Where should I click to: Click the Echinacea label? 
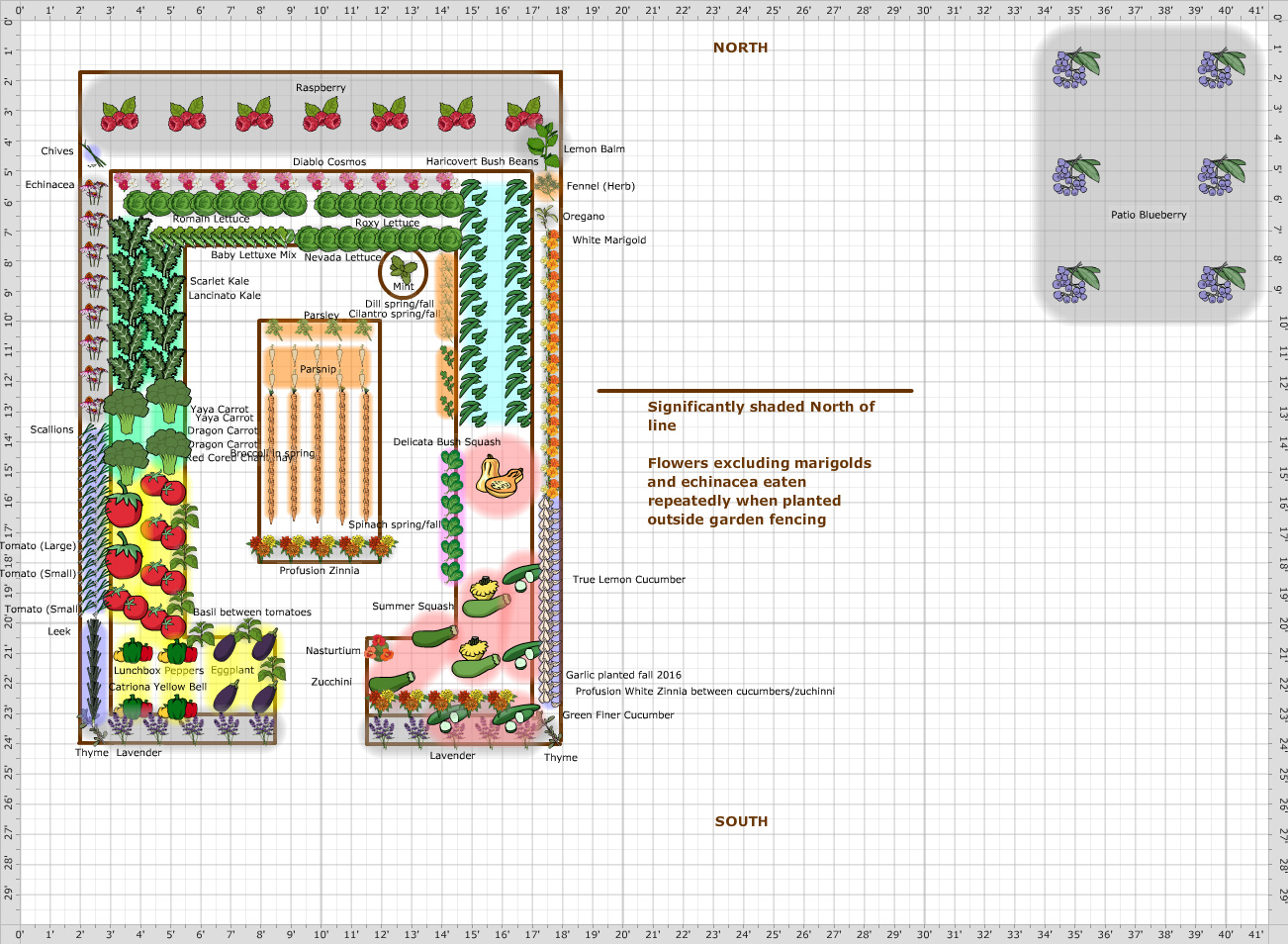(x=49, y=185)
